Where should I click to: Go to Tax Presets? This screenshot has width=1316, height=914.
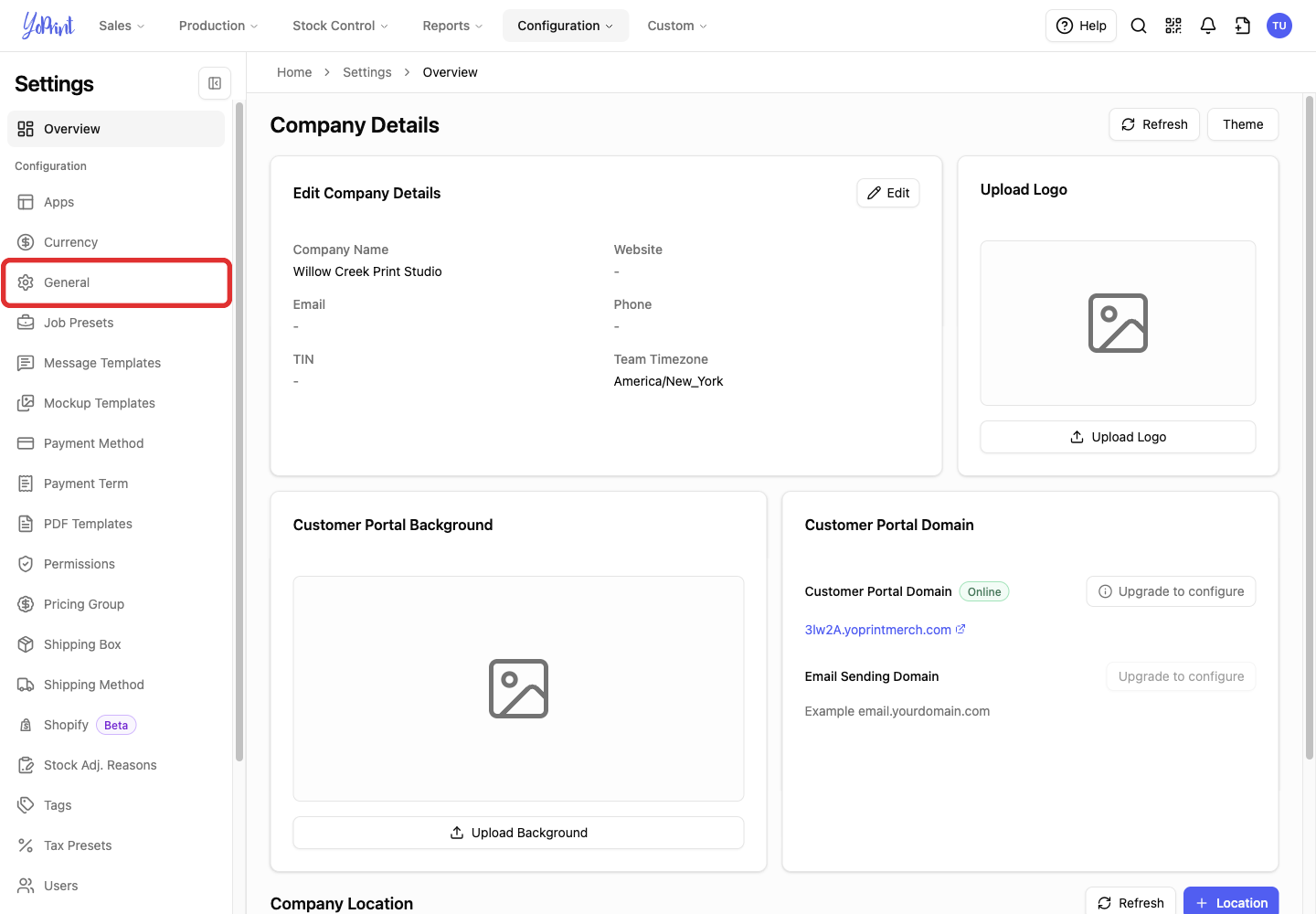pyautogui.click(x=116, y=845)
